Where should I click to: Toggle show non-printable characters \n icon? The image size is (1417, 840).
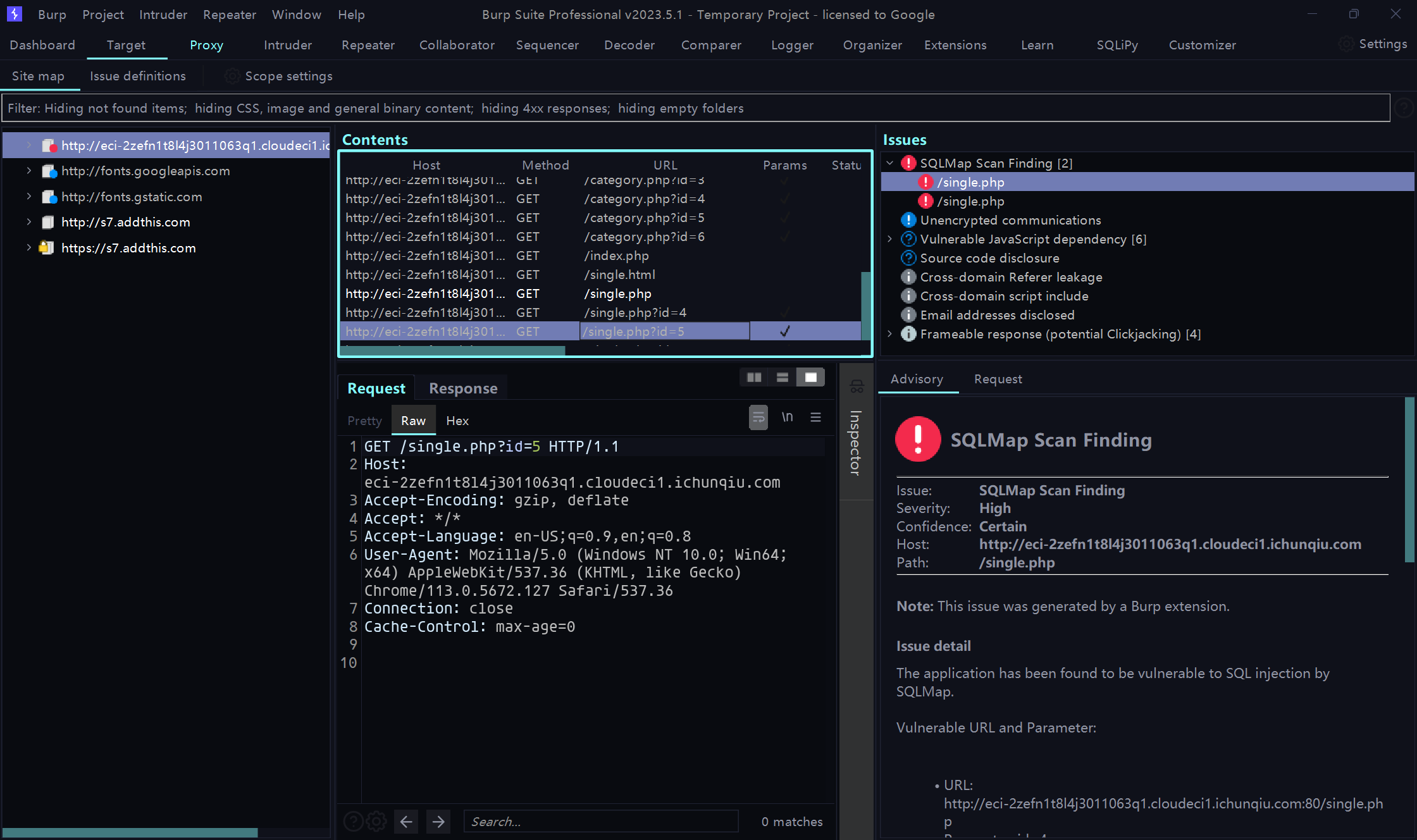click(787, 417)
